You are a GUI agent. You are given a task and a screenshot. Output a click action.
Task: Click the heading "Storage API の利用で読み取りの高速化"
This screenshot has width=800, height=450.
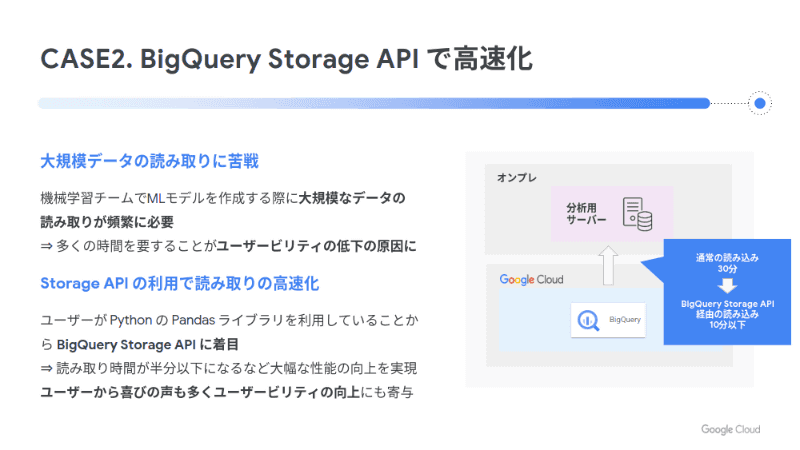pyautogui.click(x=179, y=284)
